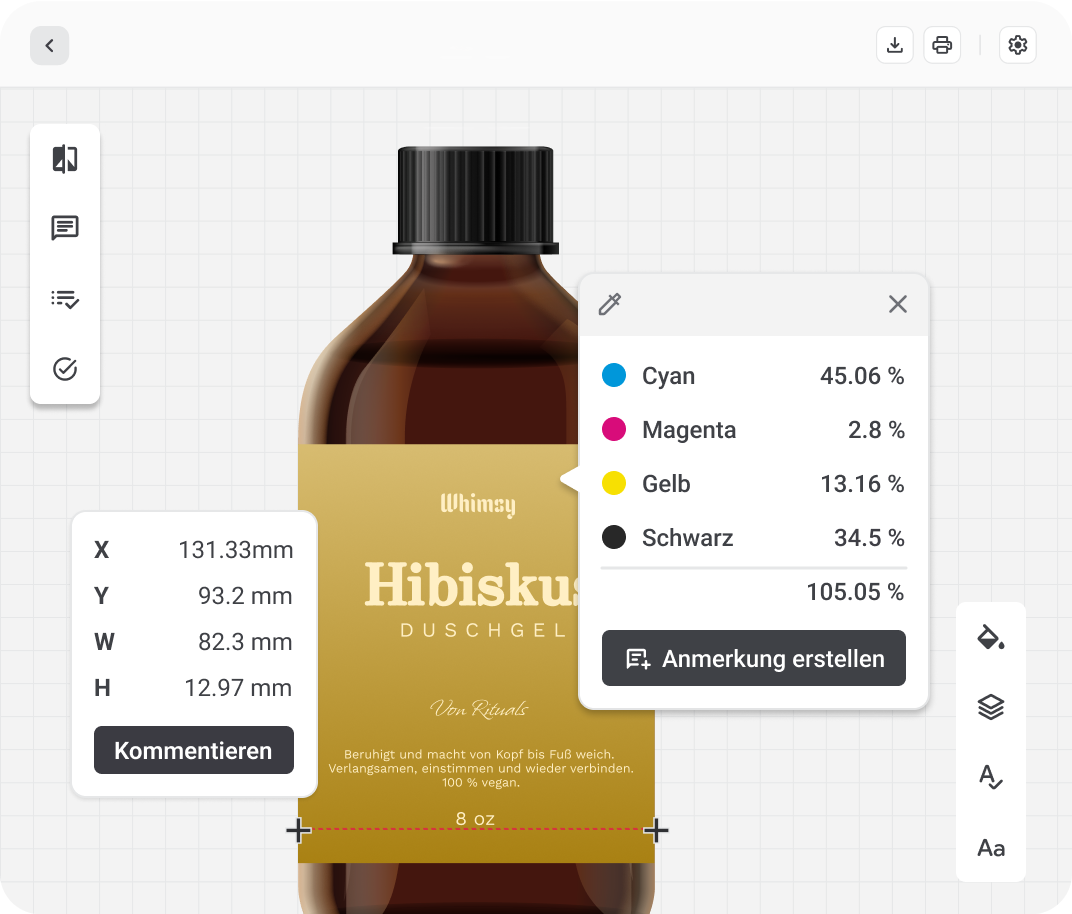
Task: Click the back arrow button
Action: point(49,46)
